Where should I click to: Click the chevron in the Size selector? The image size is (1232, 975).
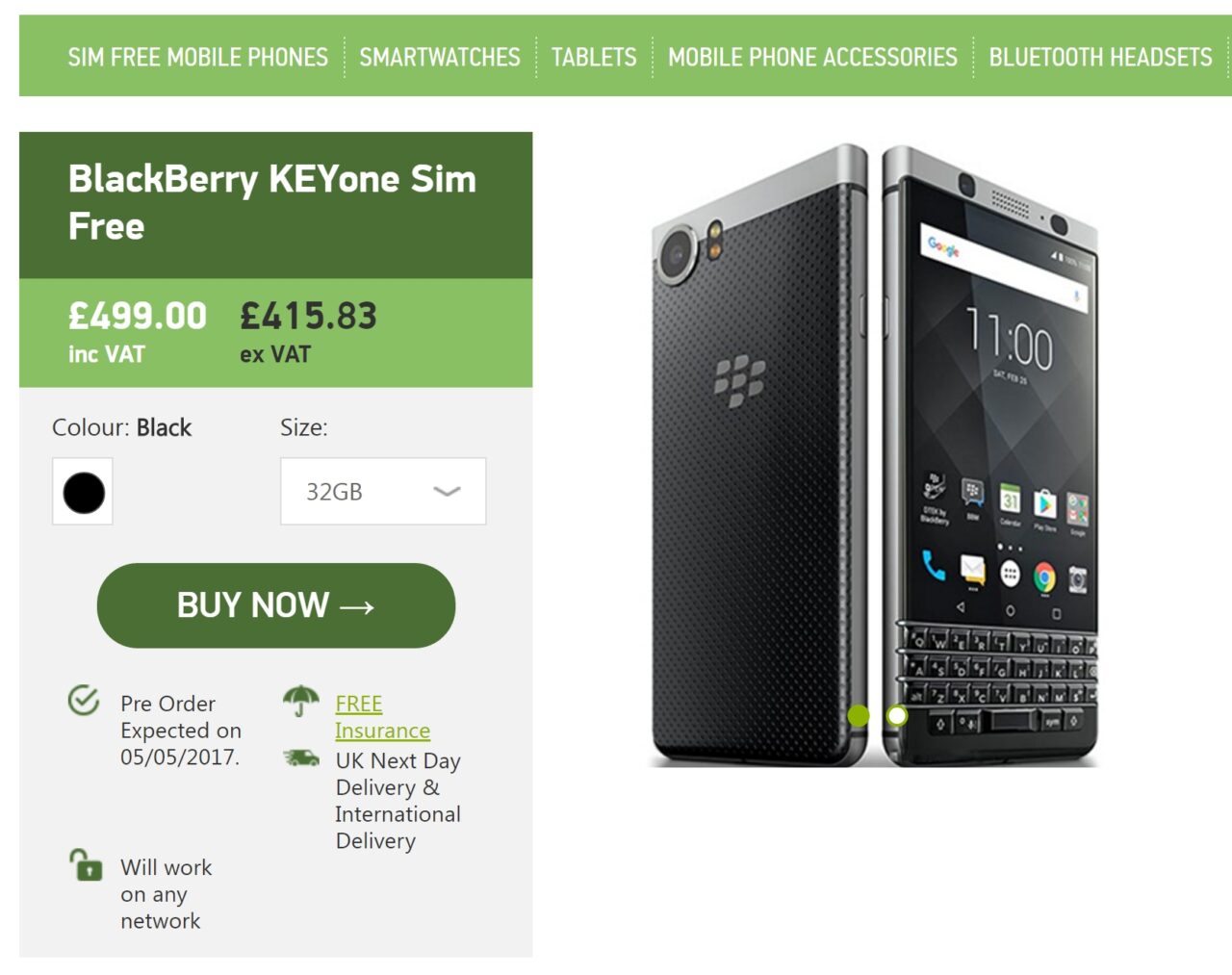pyautogui.click(x=447, y=492)
